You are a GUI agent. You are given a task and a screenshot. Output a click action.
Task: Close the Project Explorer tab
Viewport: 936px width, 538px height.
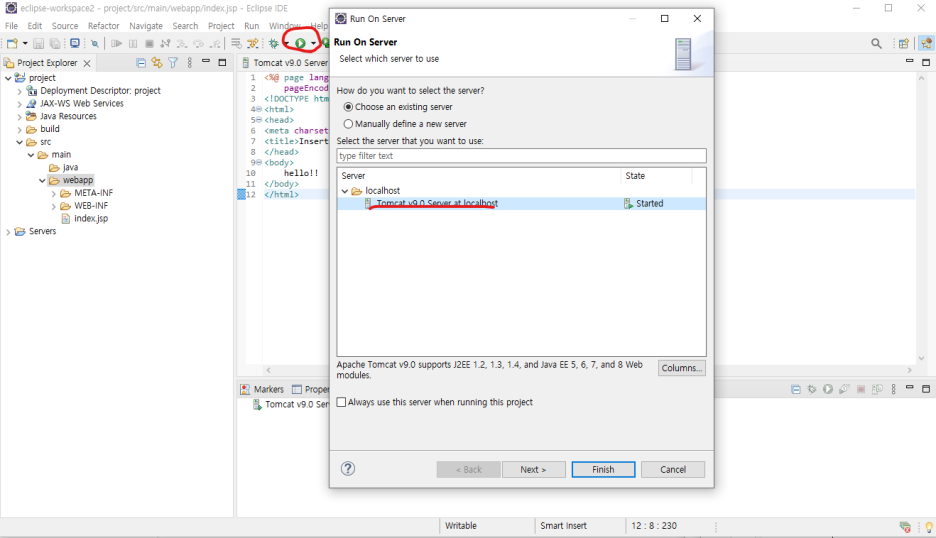(87, 63)
